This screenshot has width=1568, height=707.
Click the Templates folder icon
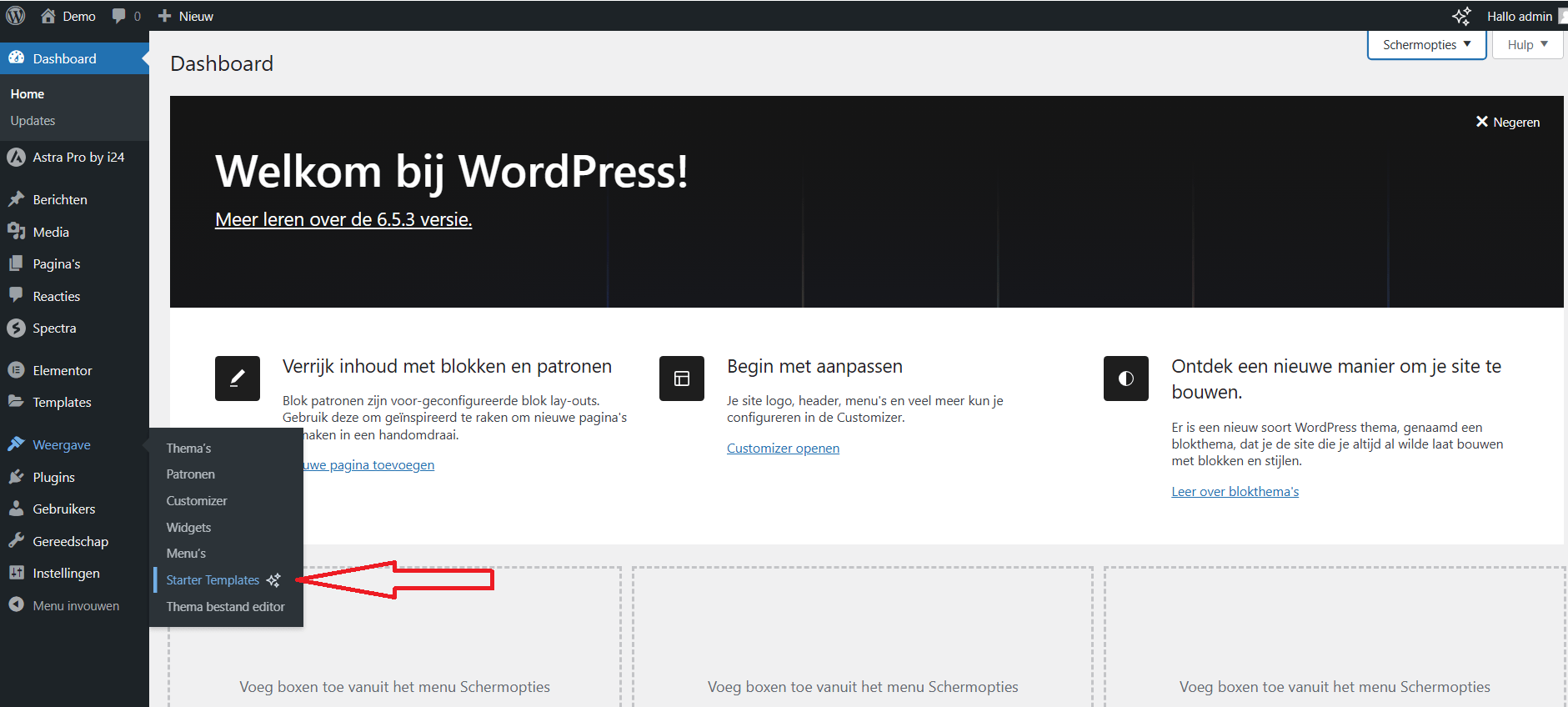pos(16,401)
